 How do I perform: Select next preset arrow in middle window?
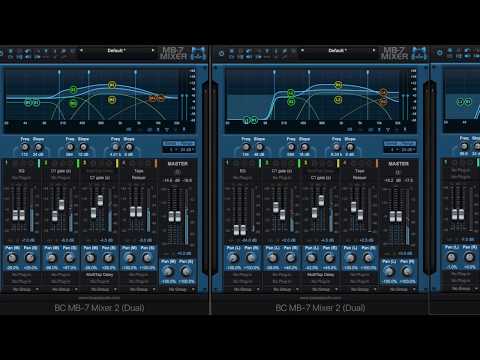coord(374,50)
